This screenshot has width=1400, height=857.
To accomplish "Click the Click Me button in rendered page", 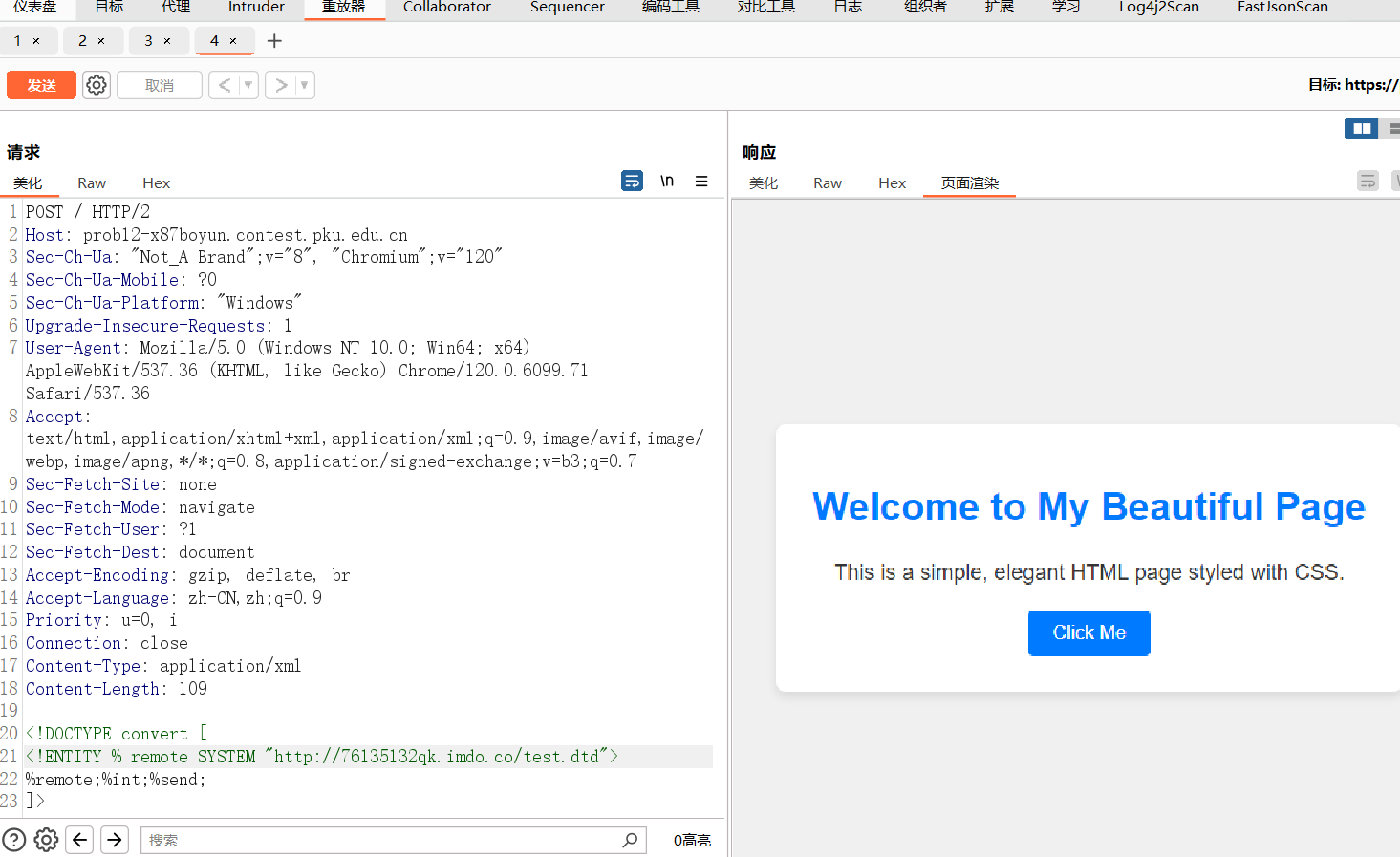I will 1088,632.
